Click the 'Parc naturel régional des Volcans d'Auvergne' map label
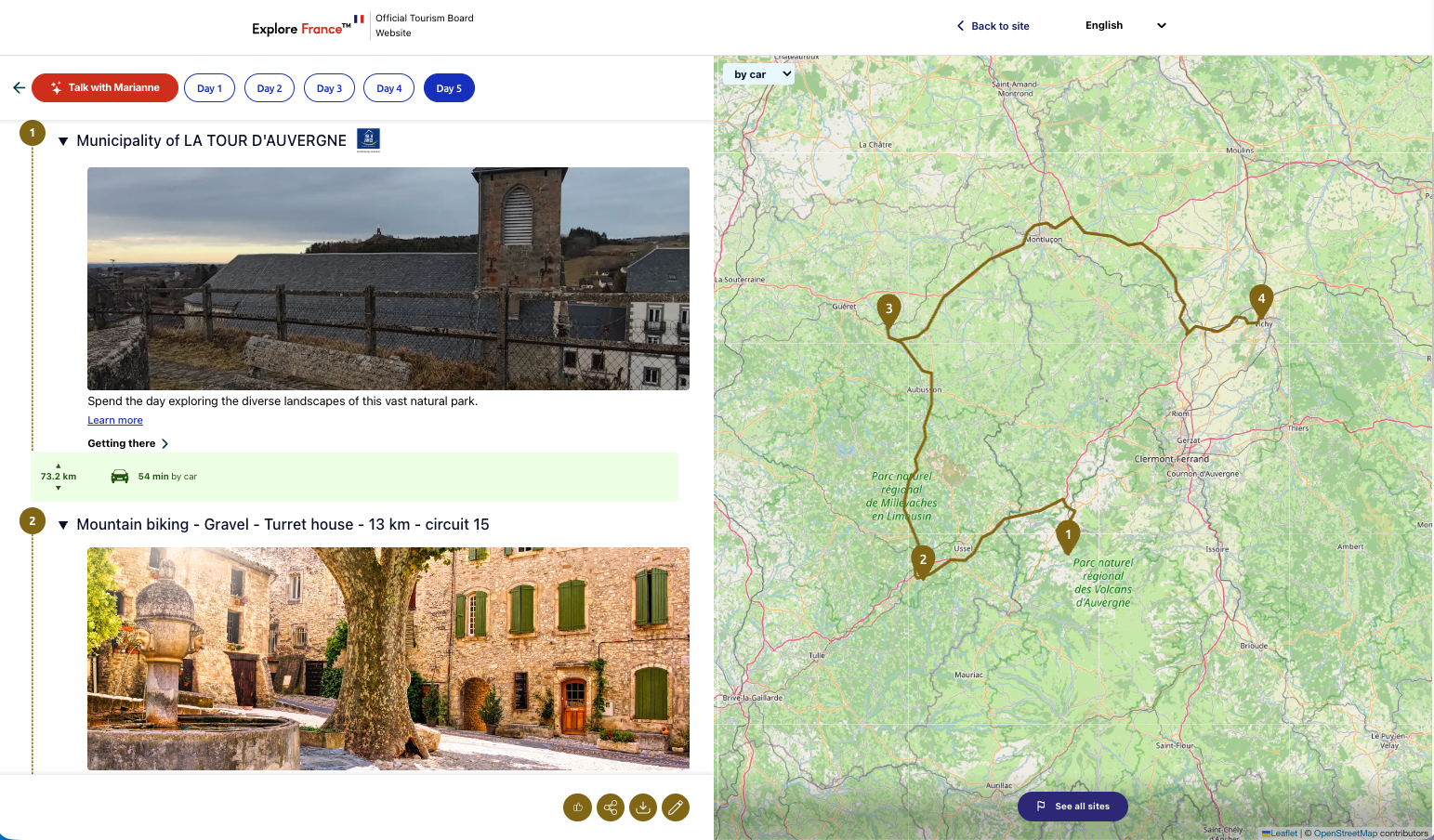The image size is (1434, 840). point(1103,583)
